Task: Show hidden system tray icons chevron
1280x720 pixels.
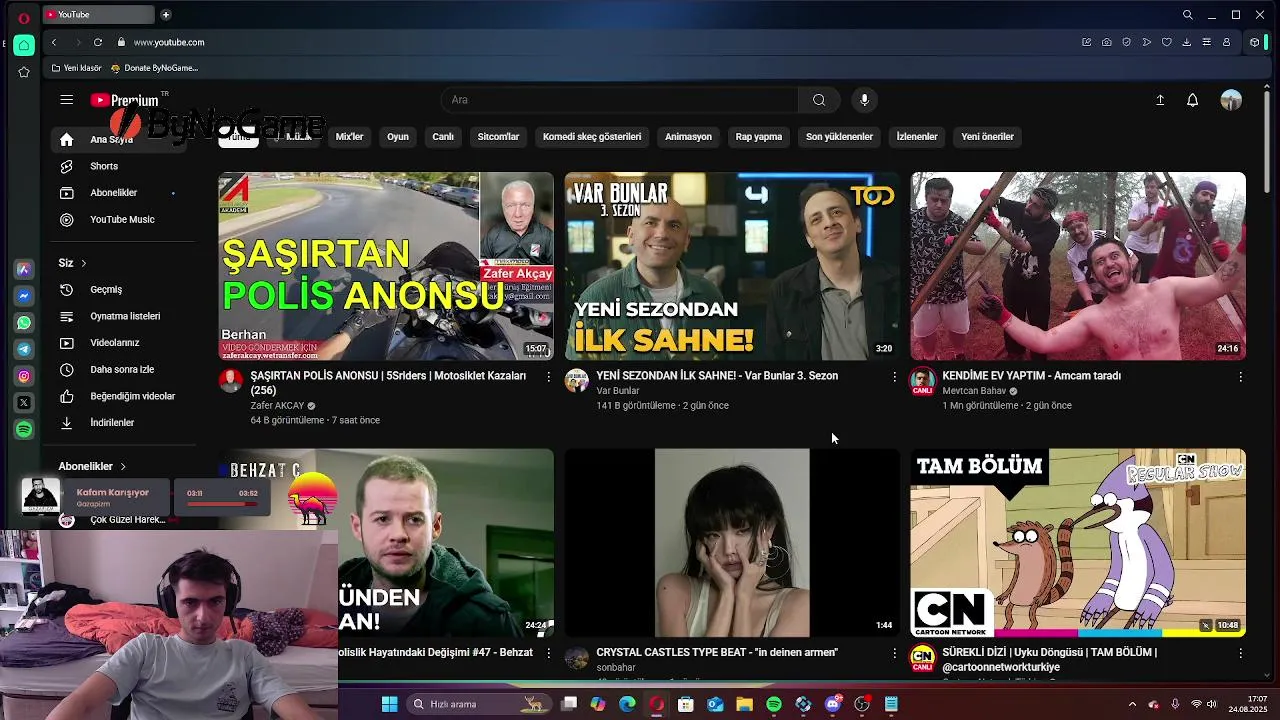Action: [1132, 704]
